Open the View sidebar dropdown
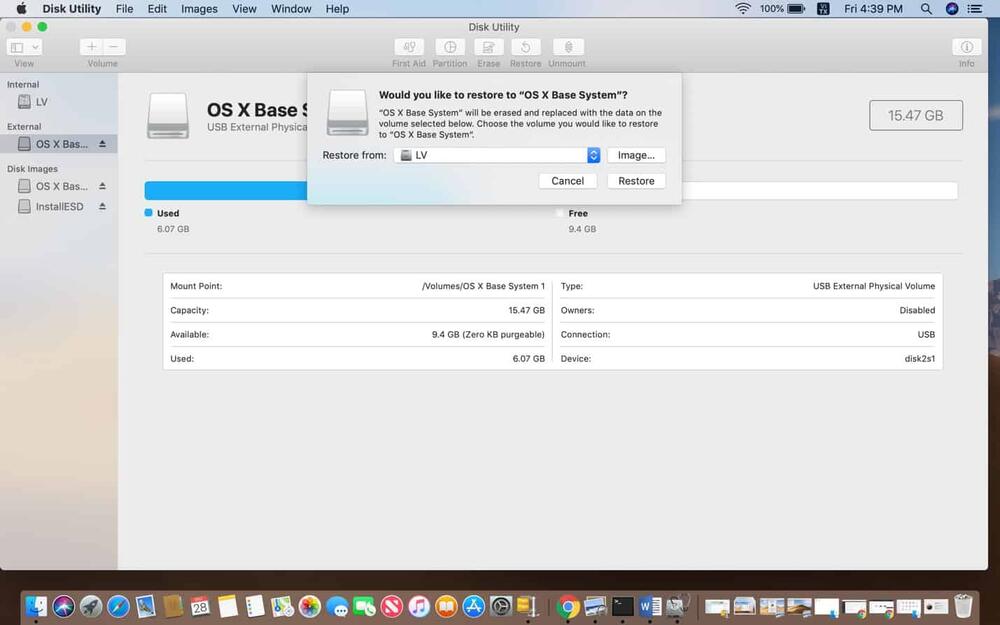 [24, 47]
